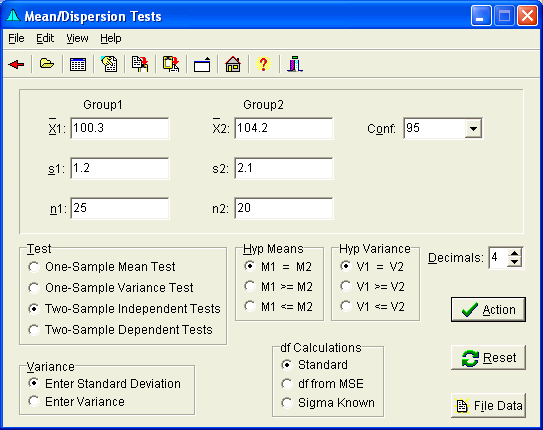The height and width of the screenshot is (430, 543).
Task: Click the red back arrow icon
Action: 16,64
